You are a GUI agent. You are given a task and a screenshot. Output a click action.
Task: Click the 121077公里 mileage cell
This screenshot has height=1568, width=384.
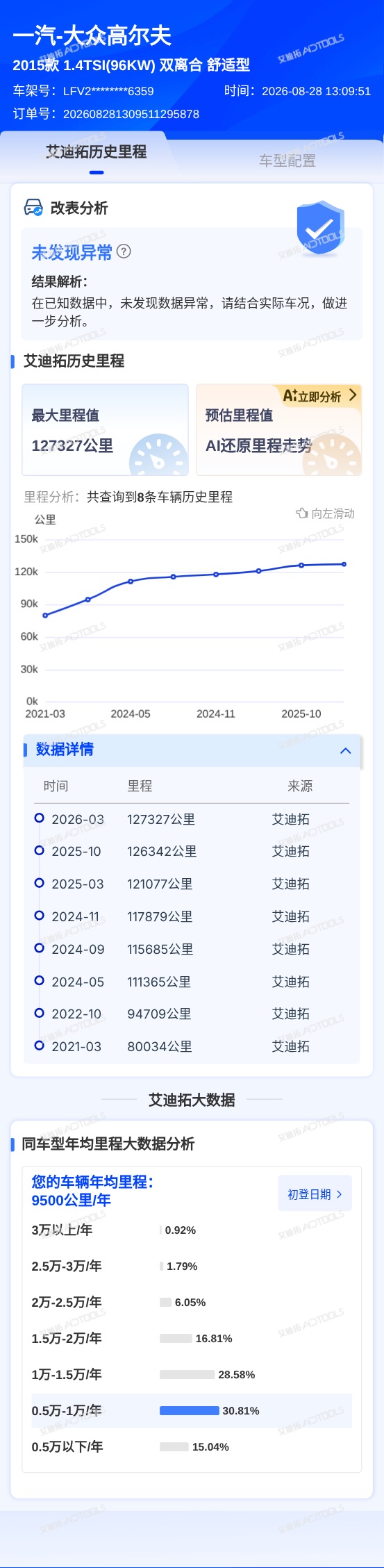160,884
